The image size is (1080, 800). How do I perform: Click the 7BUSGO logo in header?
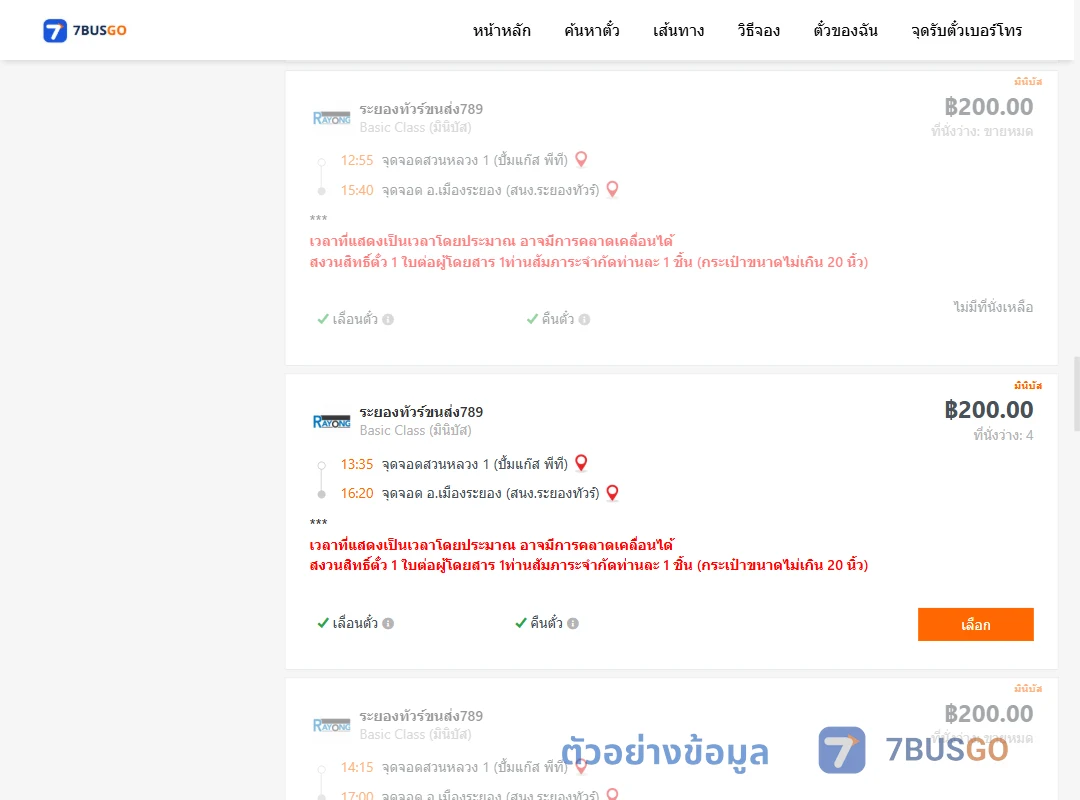(85, 30)
